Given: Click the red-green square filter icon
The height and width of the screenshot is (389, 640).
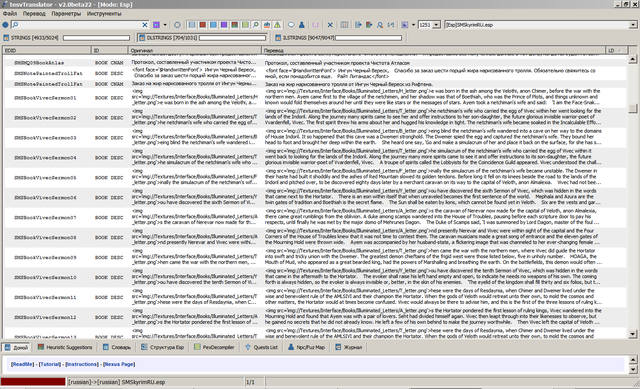Looking at the screenshot, I should tap(234, 25).
